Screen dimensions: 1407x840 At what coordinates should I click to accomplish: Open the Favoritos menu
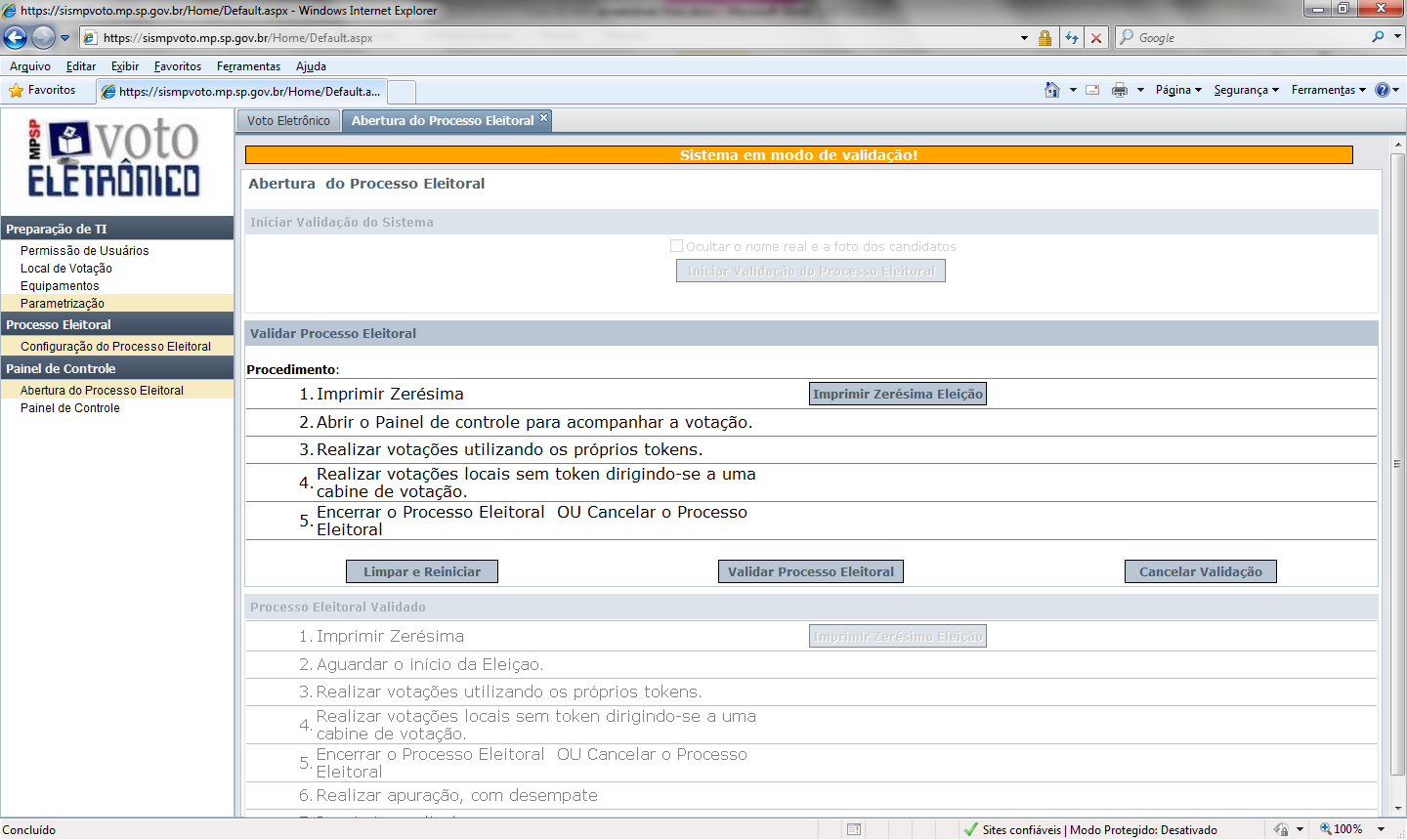pos(178,66)
